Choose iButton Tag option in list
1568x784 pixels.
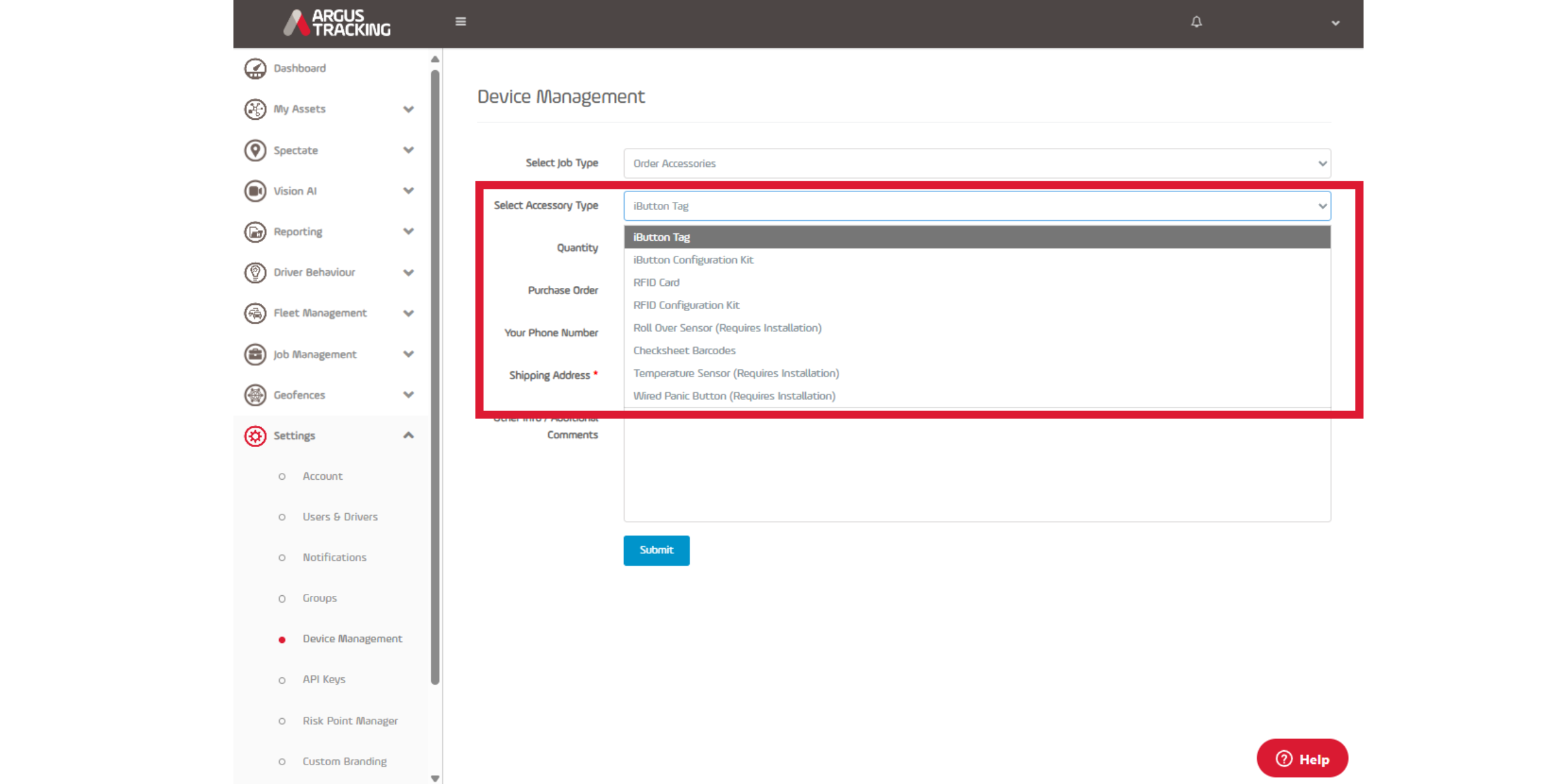coord(977,237)
